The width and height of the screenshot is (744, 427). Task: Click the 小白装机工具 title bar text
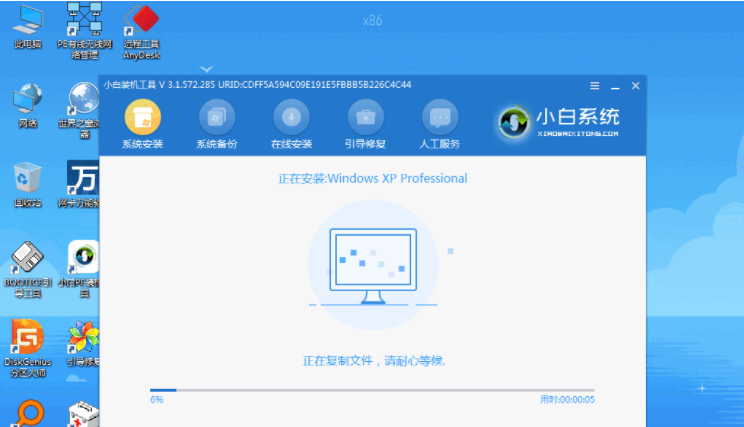(x=257, y=85)
